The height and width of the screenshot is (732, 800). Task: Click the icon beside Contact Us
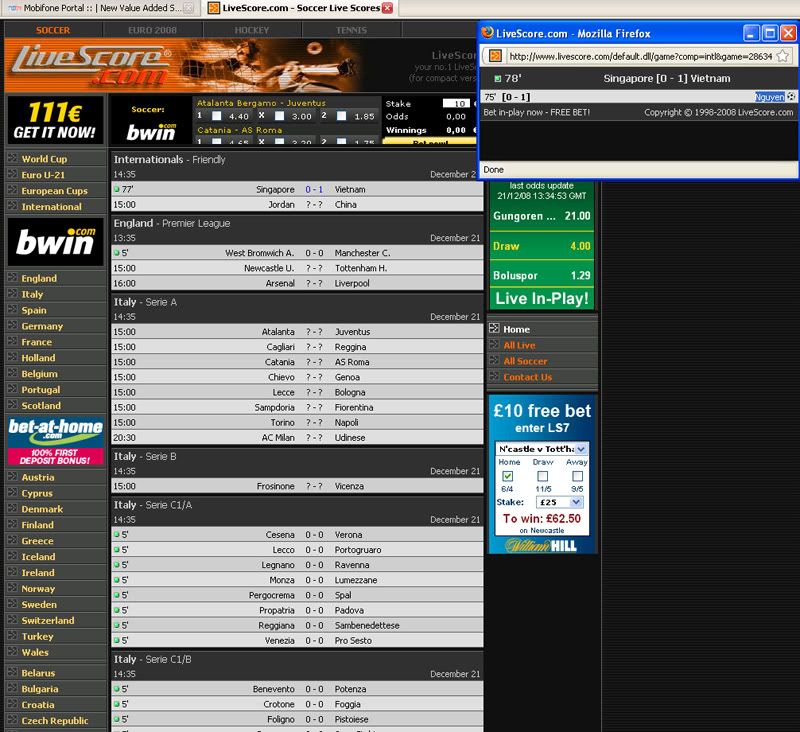(494, 376)
